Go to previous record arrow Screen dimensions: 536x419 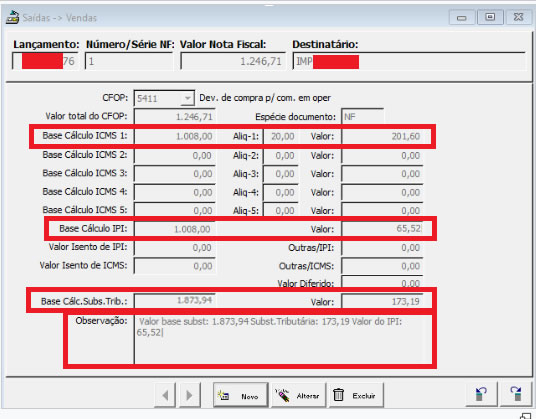coord(165,395)
